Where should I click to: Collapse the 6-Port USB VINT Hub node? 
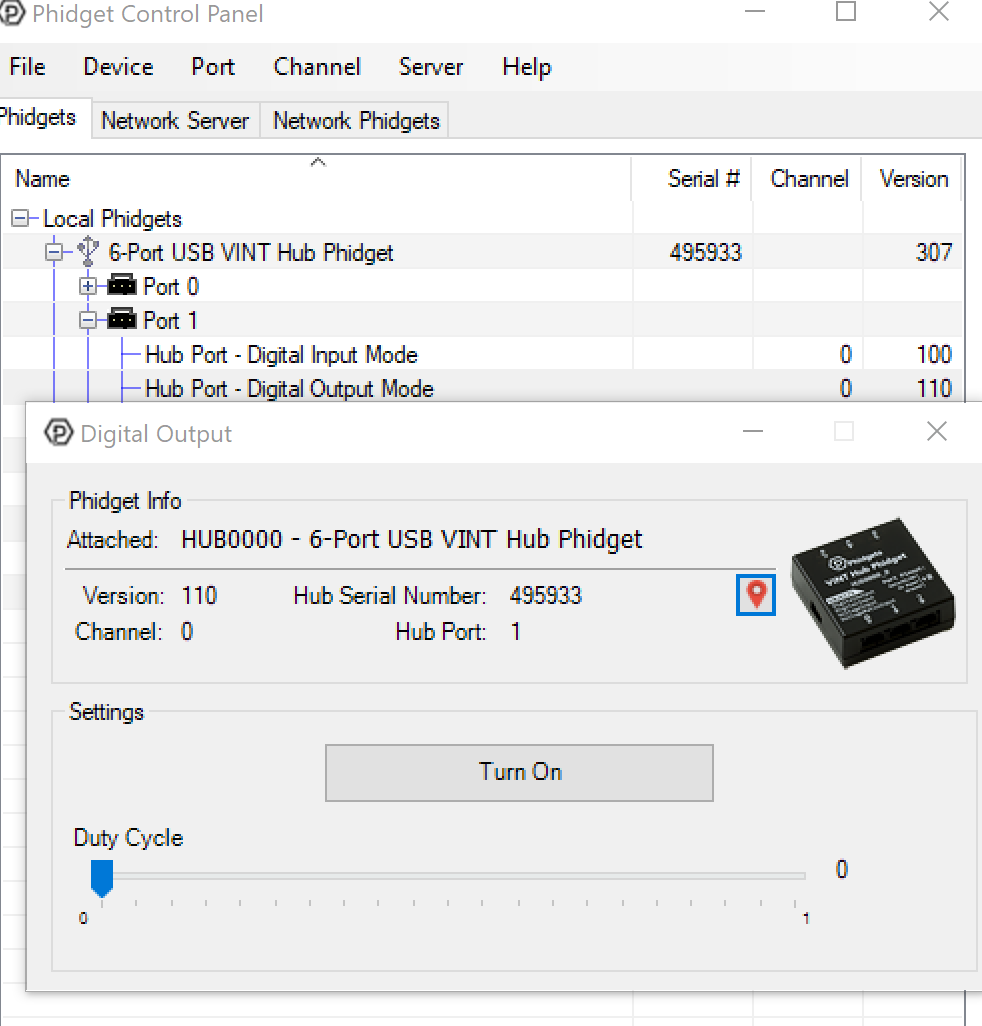tap(55, 252)
